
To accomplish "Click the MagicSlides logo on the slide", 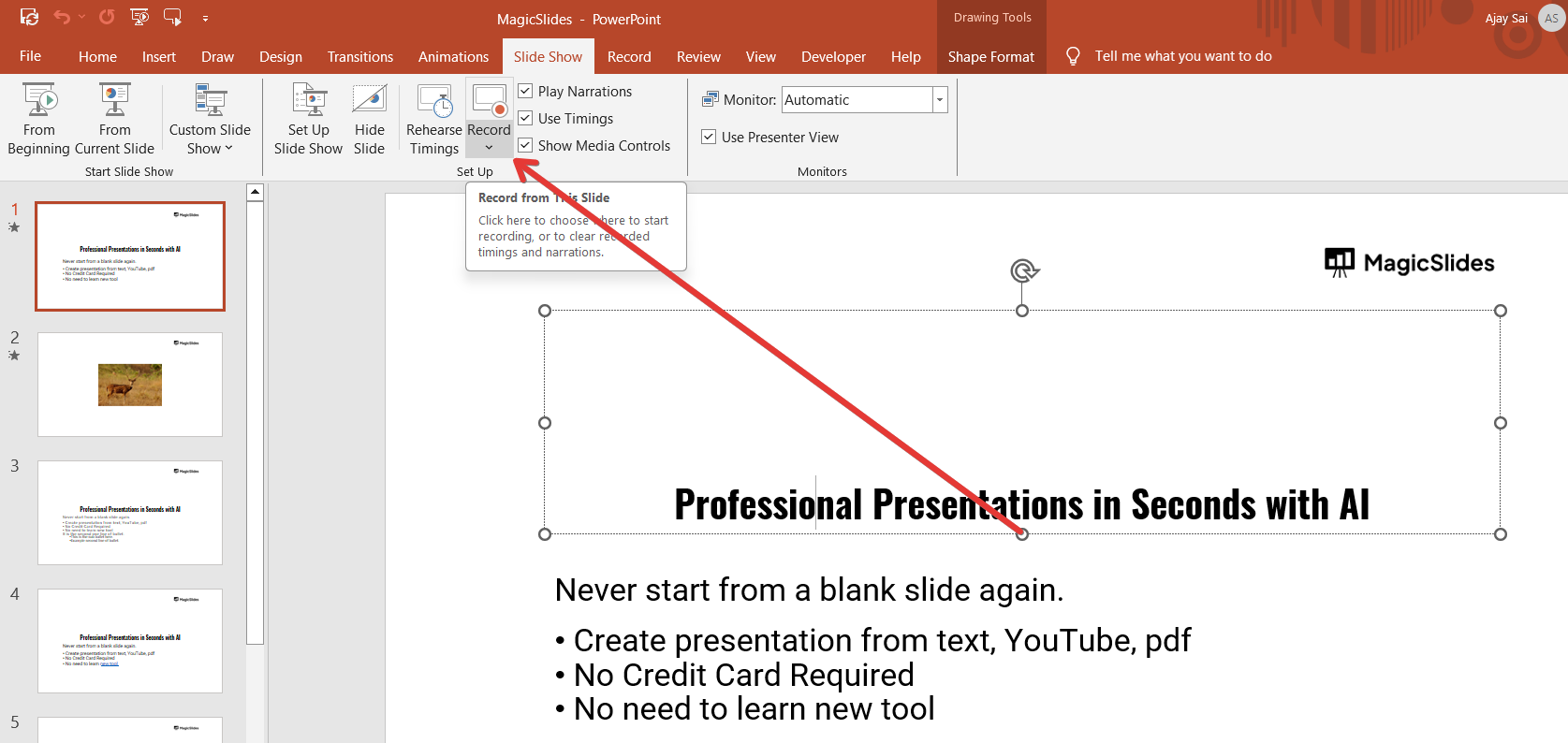I will point(1409,263).
